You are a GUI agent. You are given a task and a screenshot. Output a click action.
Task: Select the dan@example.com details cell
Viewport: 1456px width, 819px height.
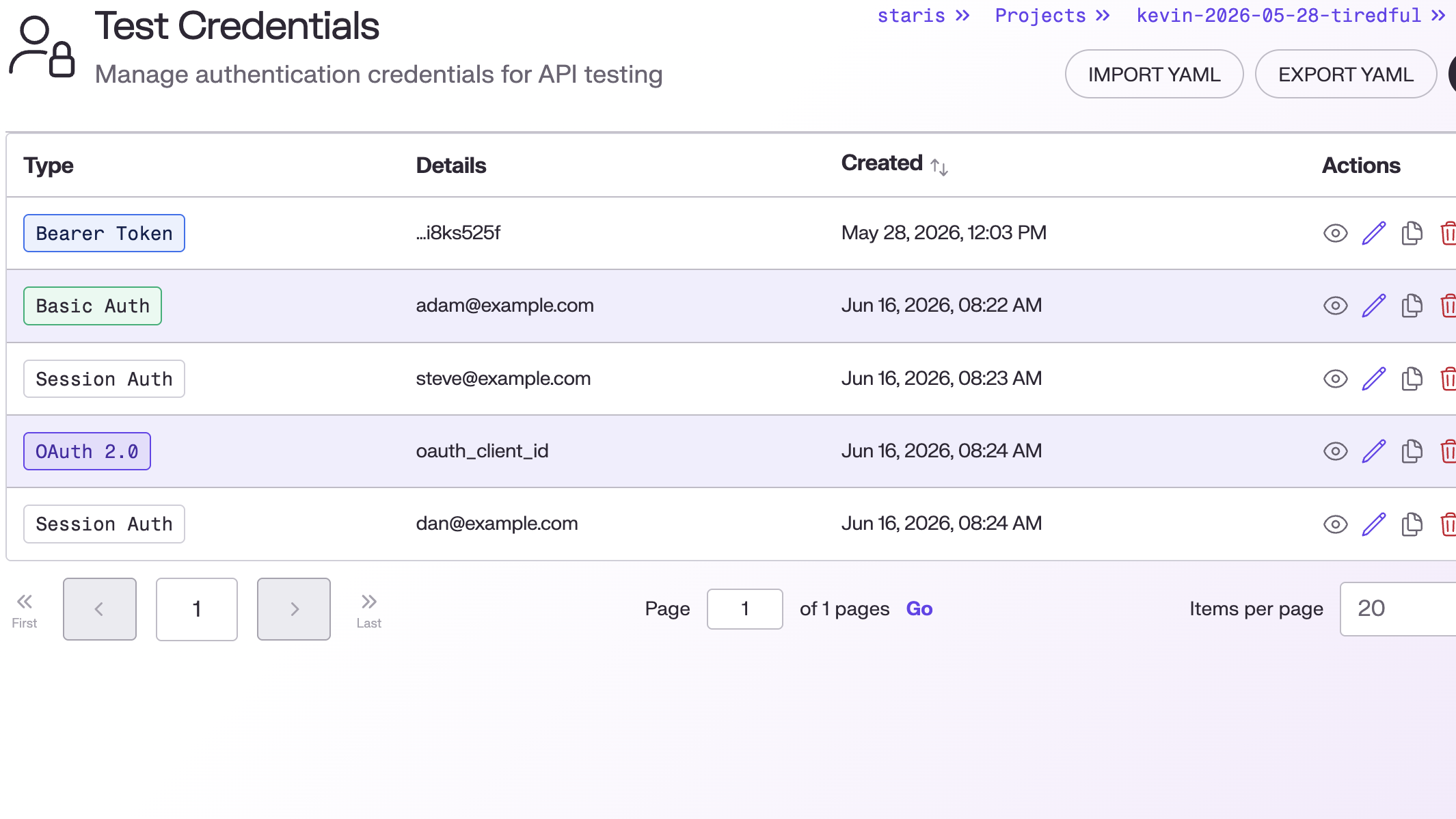point(497,524)
